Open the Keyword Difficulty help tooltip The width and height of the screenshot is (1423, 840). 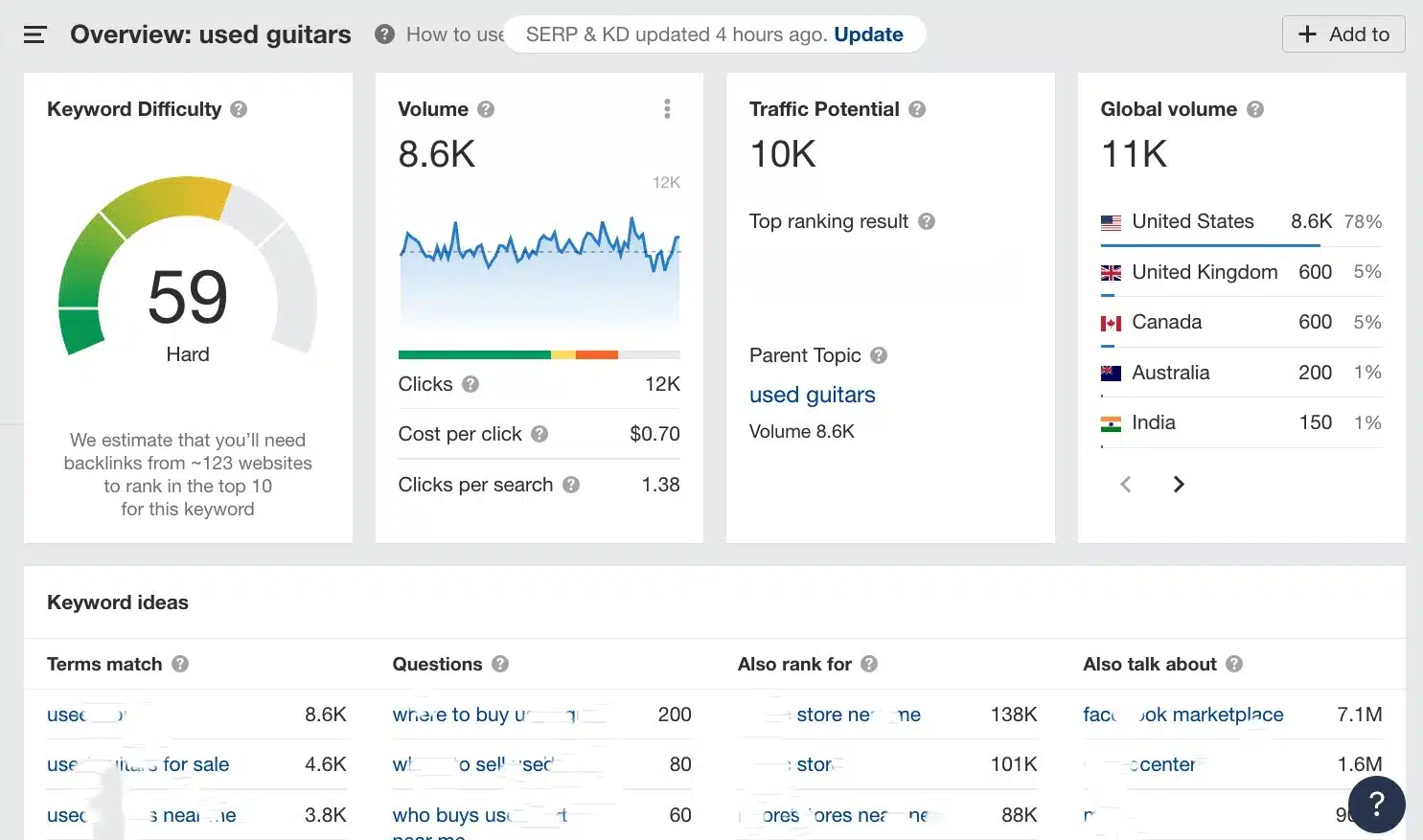(x=240, y=108)
